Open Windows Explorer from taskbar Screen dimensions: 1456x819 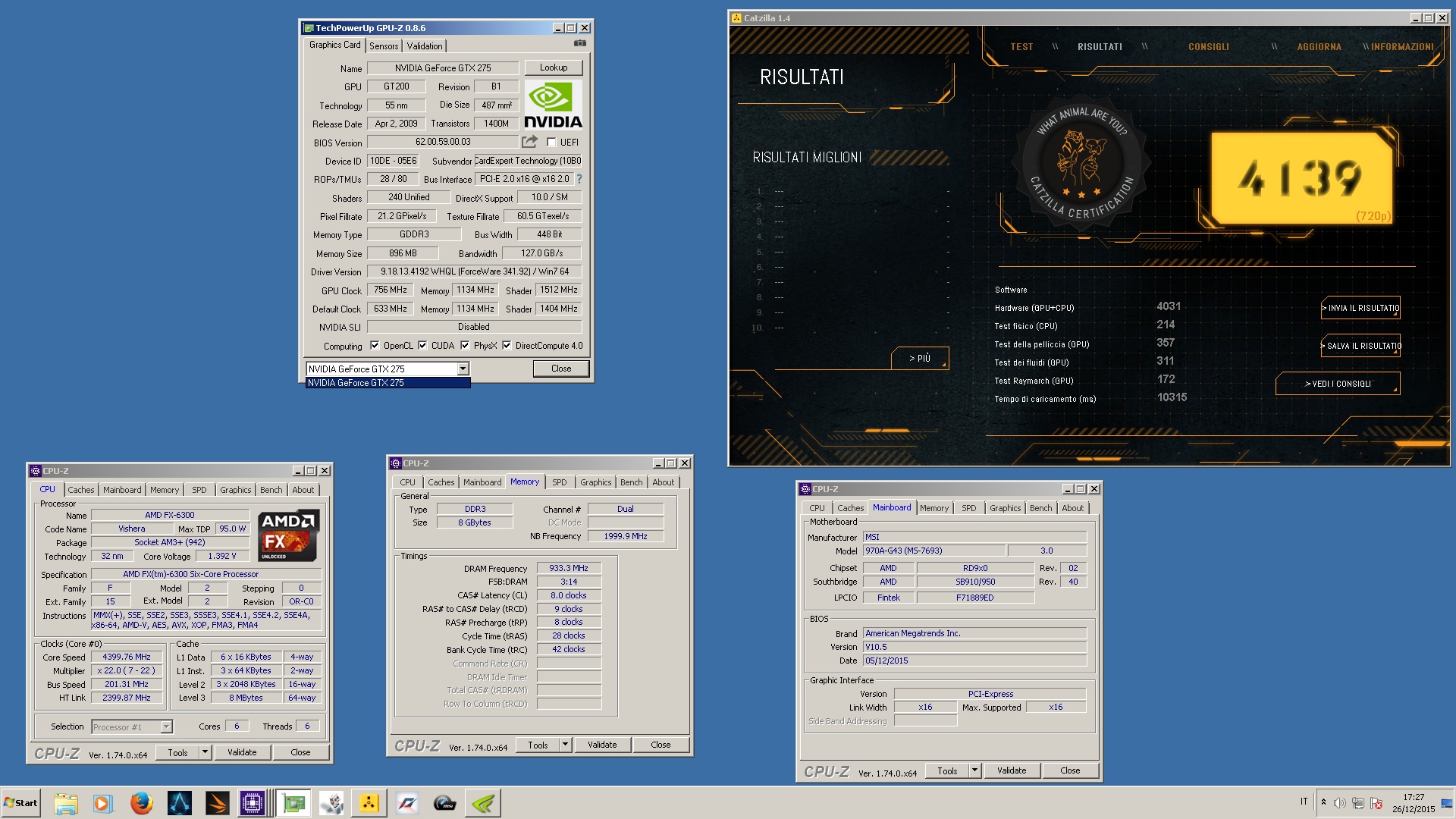click(66, 803)
